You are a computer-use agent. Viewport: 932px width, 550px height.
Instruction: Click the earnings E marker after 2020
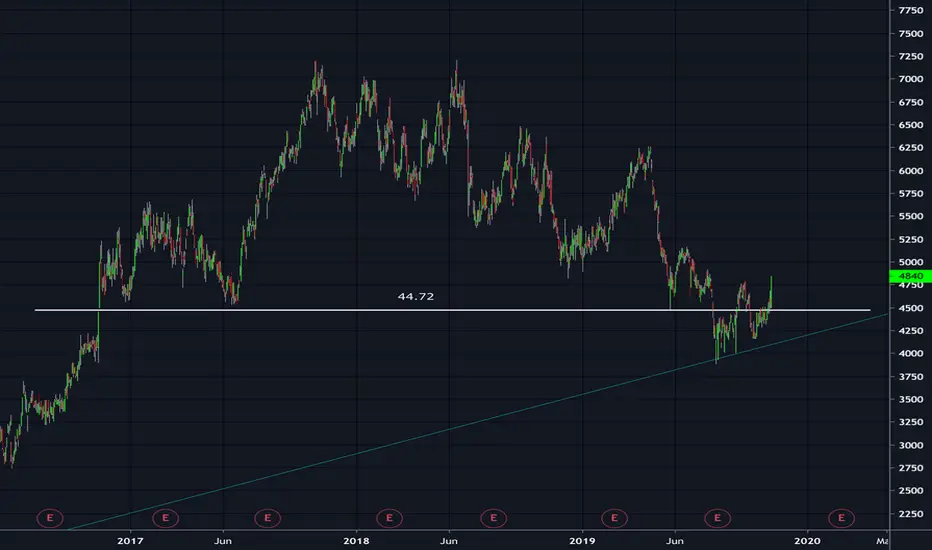click(x=841, y=518)
